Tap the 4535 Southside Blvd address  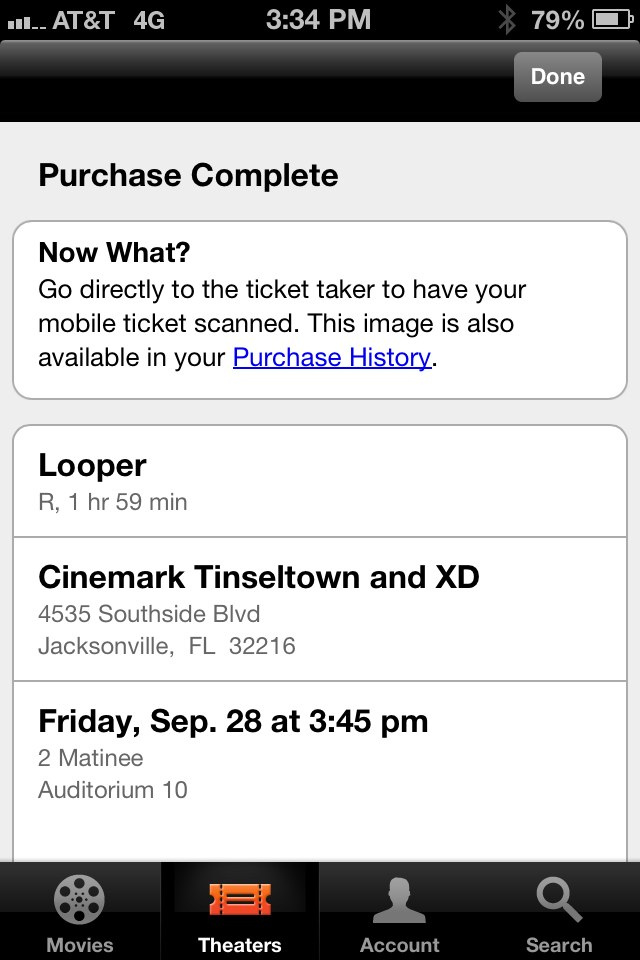[x=149, y=613]
